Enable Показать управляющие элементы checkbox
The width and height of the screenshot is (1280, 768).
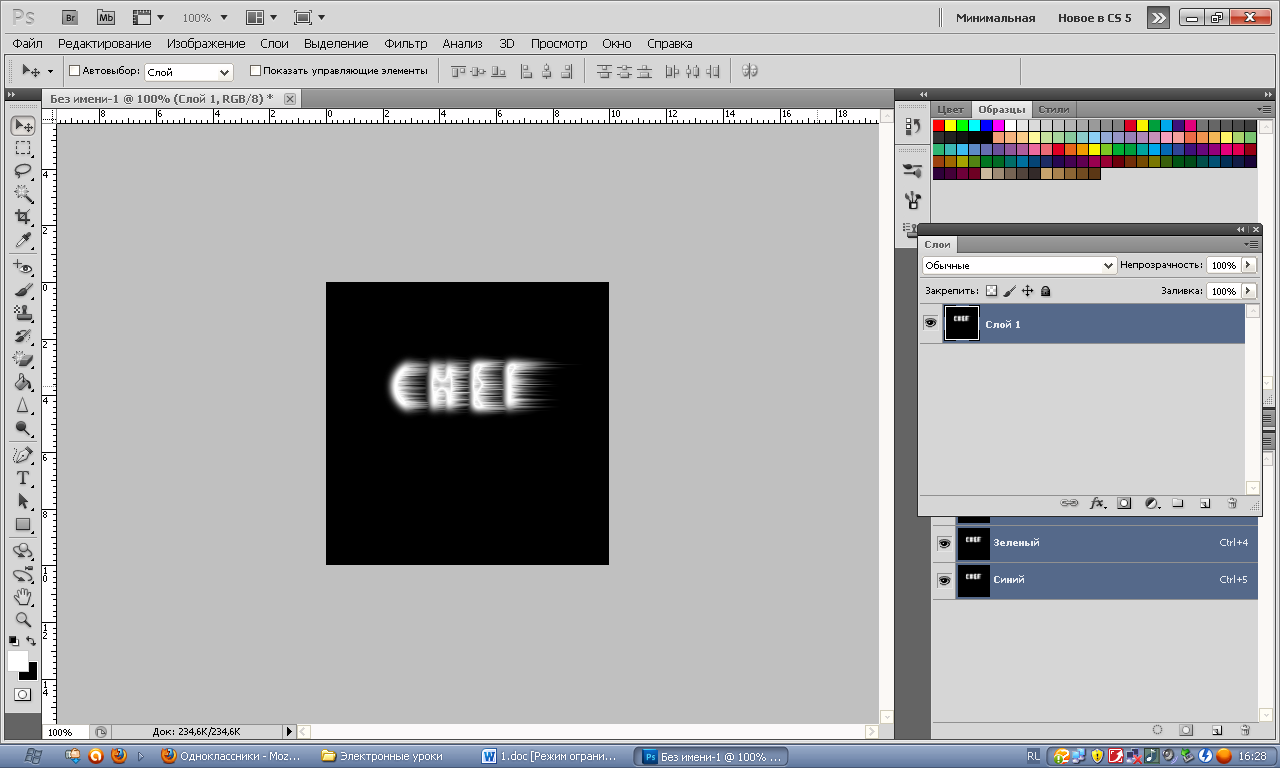255,71
